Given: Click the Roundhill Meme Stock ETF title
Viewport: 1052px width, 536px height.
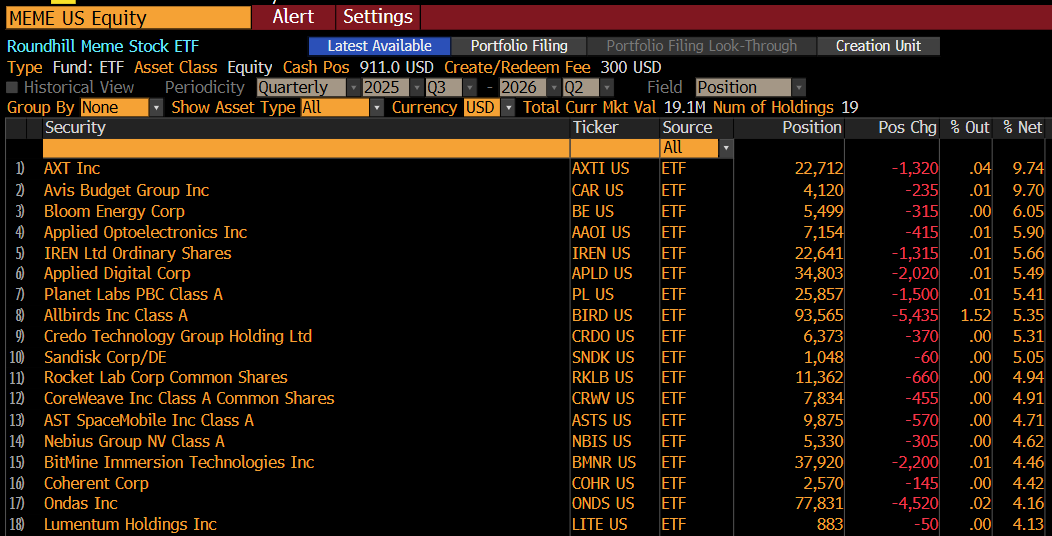Looking at the screenshot, I should tap(103, 46).
